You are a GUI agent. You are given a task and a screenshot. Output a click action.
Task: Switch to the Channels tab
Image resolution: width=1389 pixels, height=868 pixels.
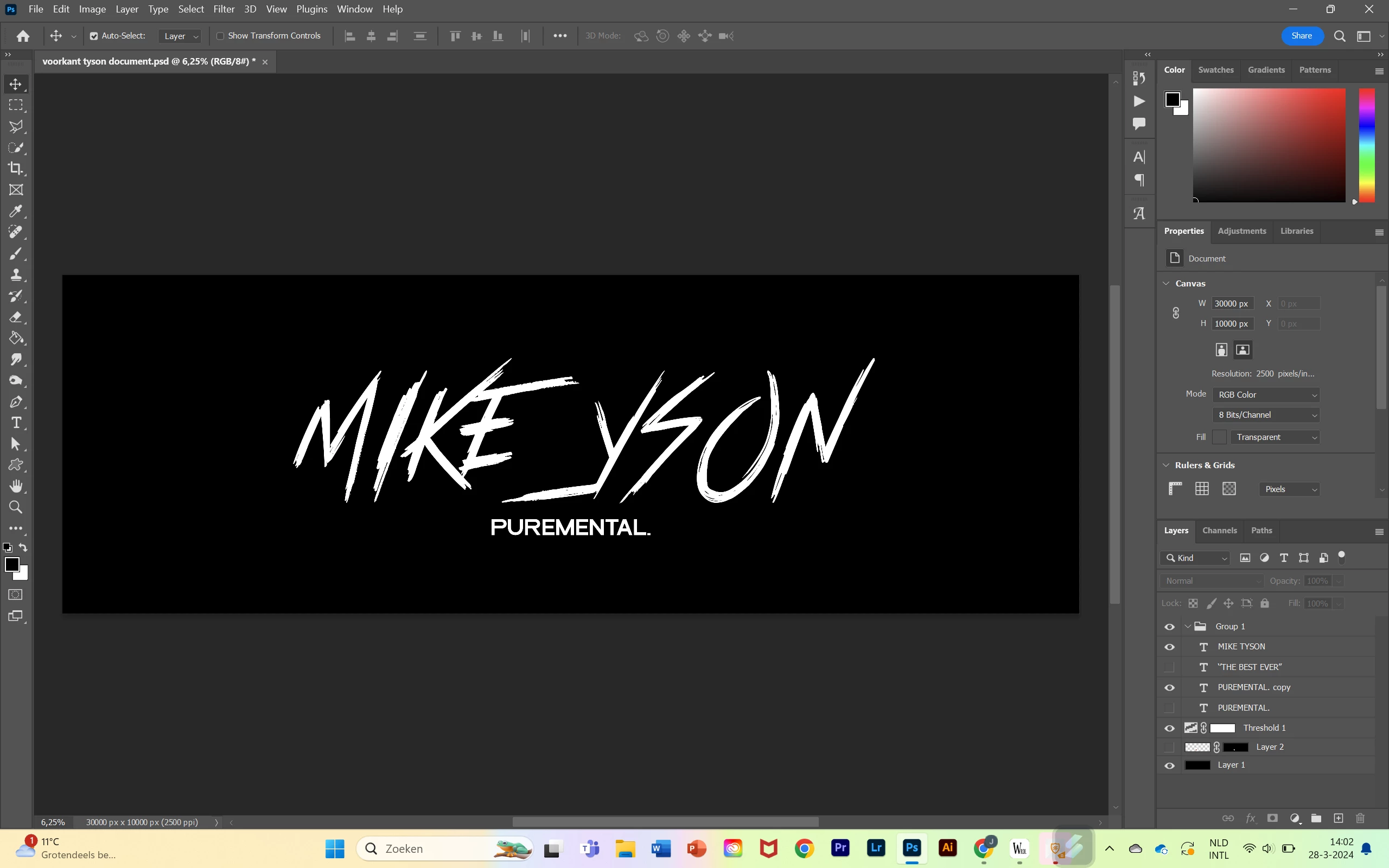[1219, 531]
